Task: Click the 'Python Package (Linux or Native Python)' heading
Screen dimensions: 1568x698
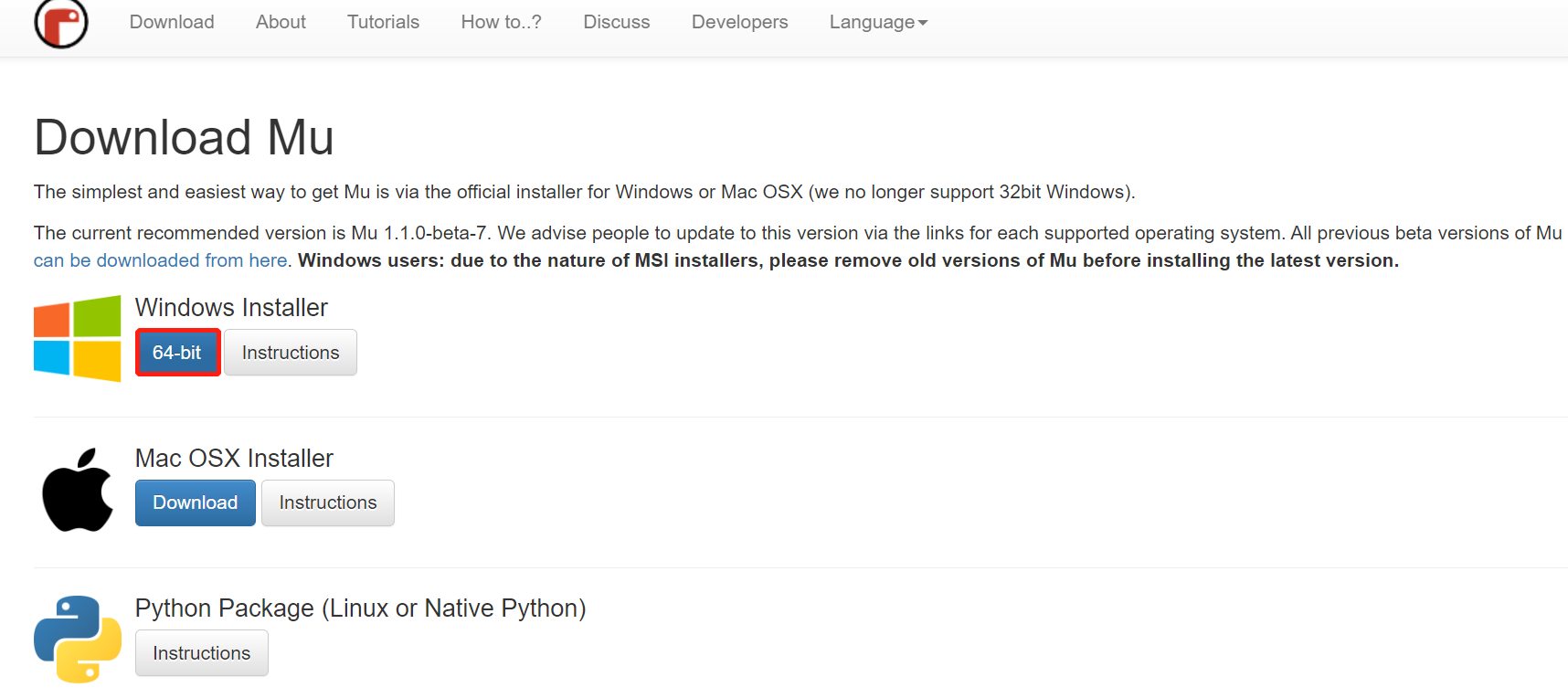Action: [360, 608]
